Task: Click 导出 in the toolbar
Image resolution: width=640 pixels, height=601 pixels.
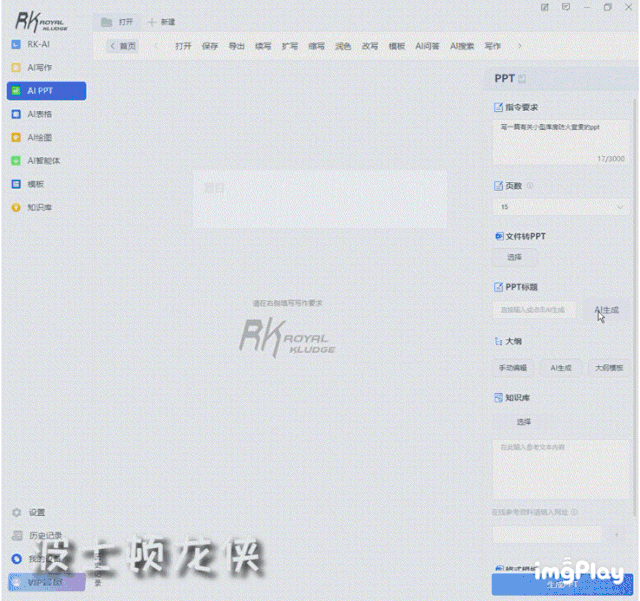Action: click(x=236, y=46)
